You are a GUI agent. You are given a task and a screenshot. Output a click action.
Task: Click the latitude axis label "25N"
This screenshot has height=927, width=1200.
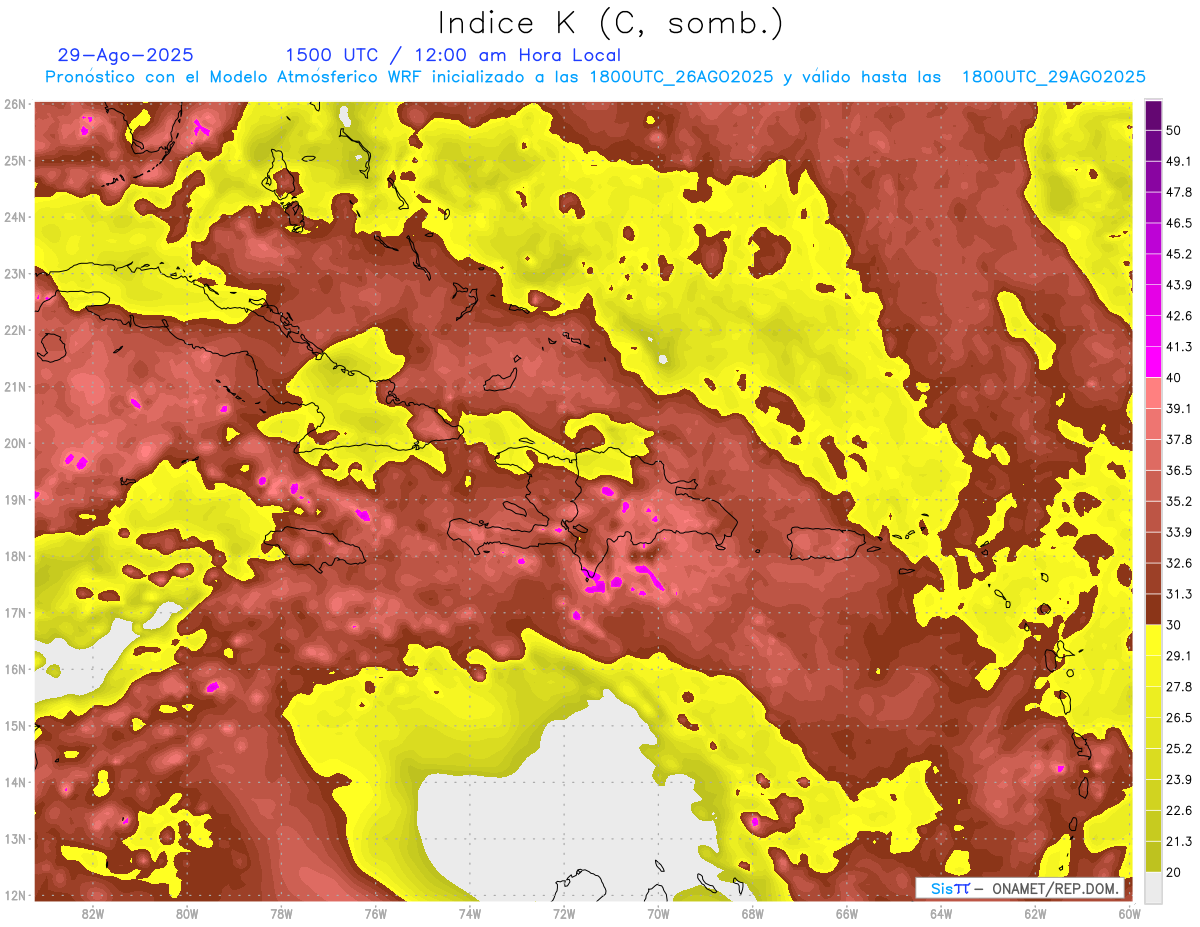point(15,161)
